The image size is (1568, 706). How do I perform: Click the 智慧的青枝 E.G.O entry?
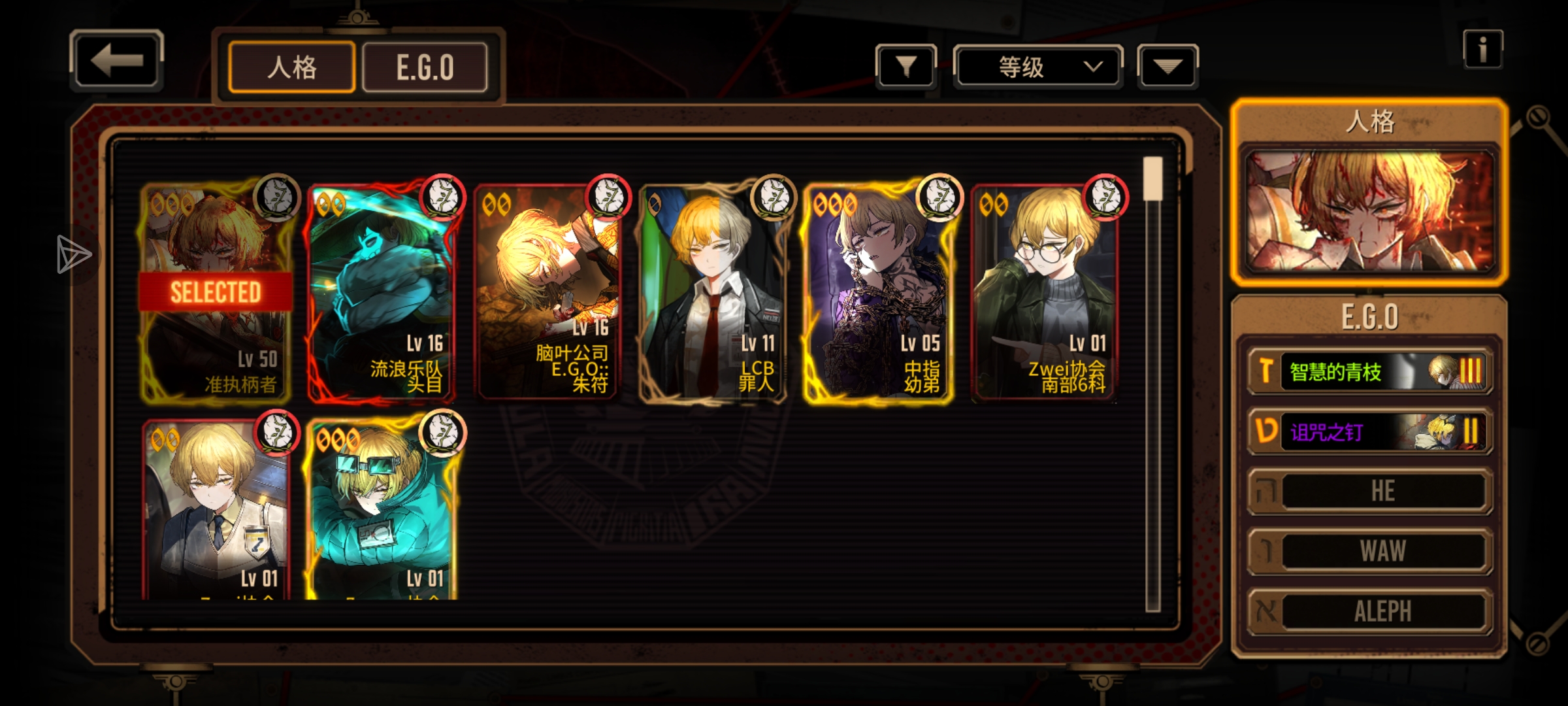1371,371
